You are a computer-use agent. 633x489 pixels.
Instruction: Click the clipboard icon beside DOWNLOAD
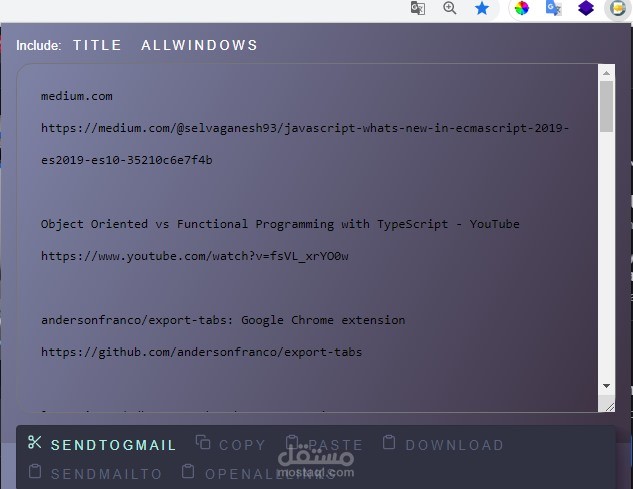point(389,442)
